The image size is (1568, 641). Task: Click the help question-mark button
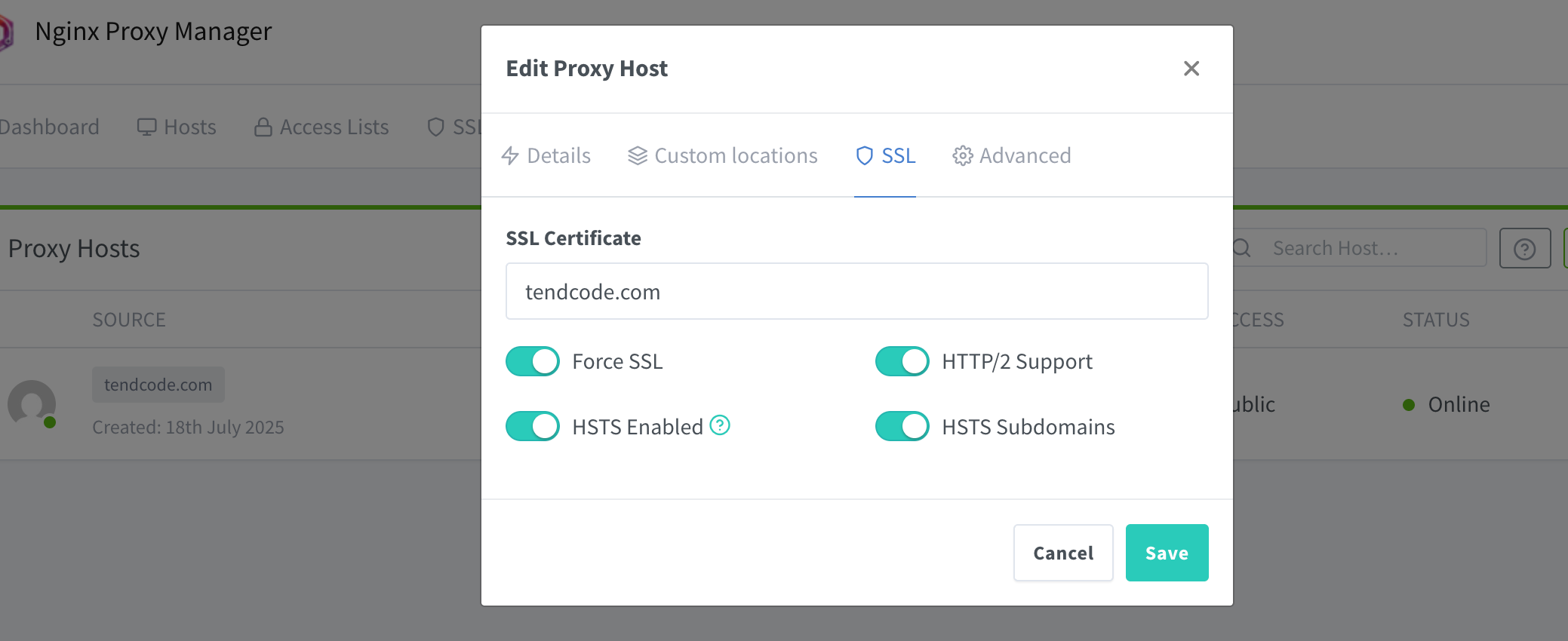point(1525,248)
